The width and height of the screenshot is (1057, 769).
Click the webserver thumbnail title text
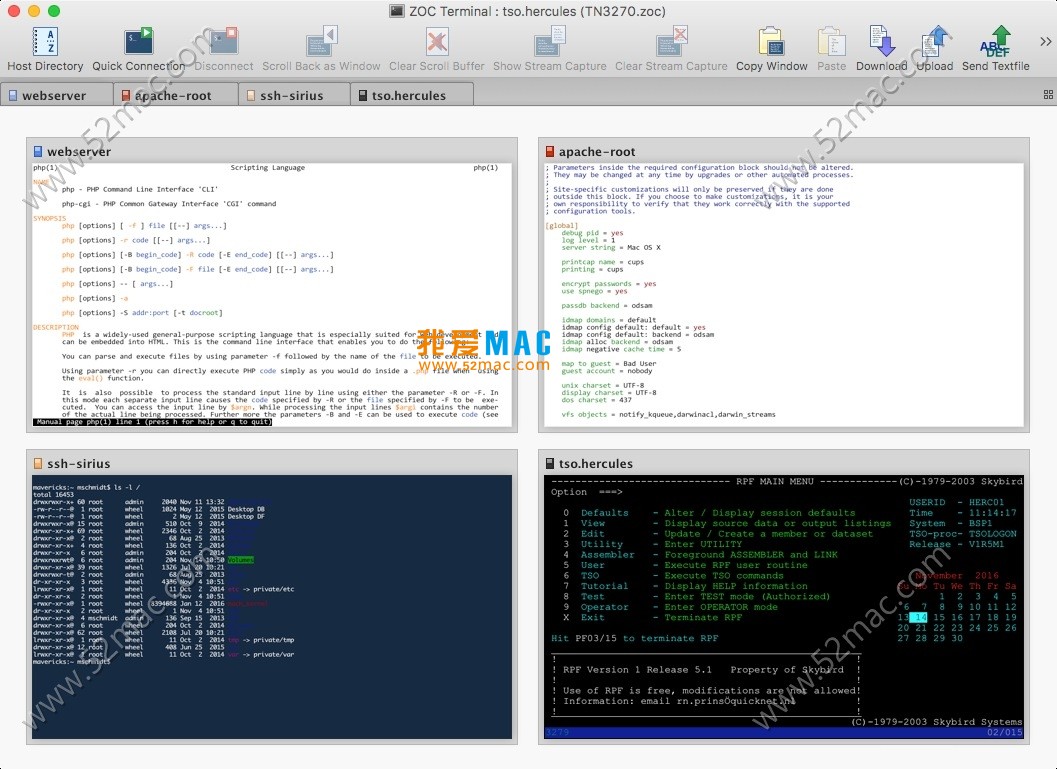coord(79,152)
